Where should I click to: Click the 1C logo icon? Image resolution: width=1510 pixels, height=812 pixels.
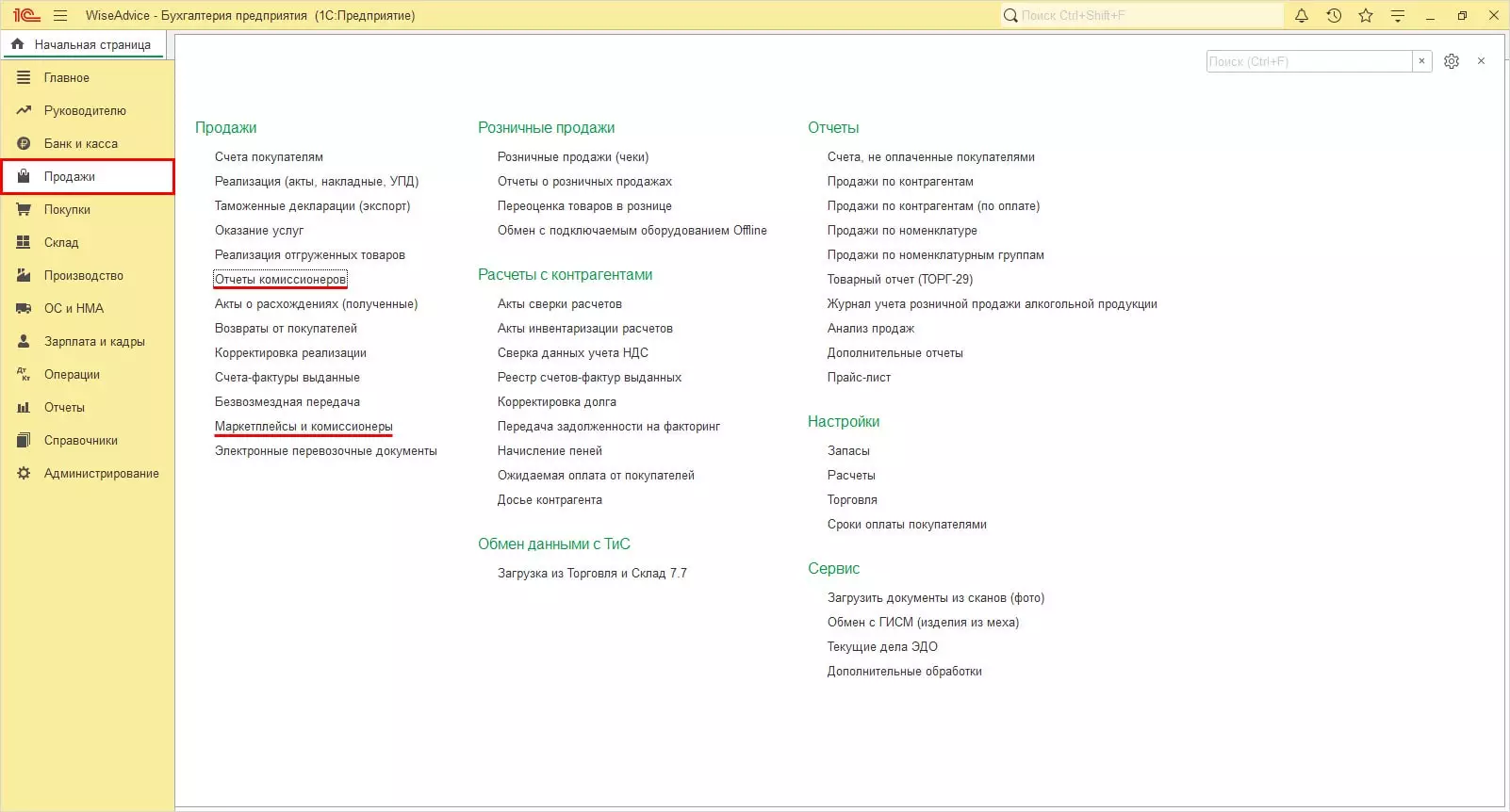coord(26,15)
